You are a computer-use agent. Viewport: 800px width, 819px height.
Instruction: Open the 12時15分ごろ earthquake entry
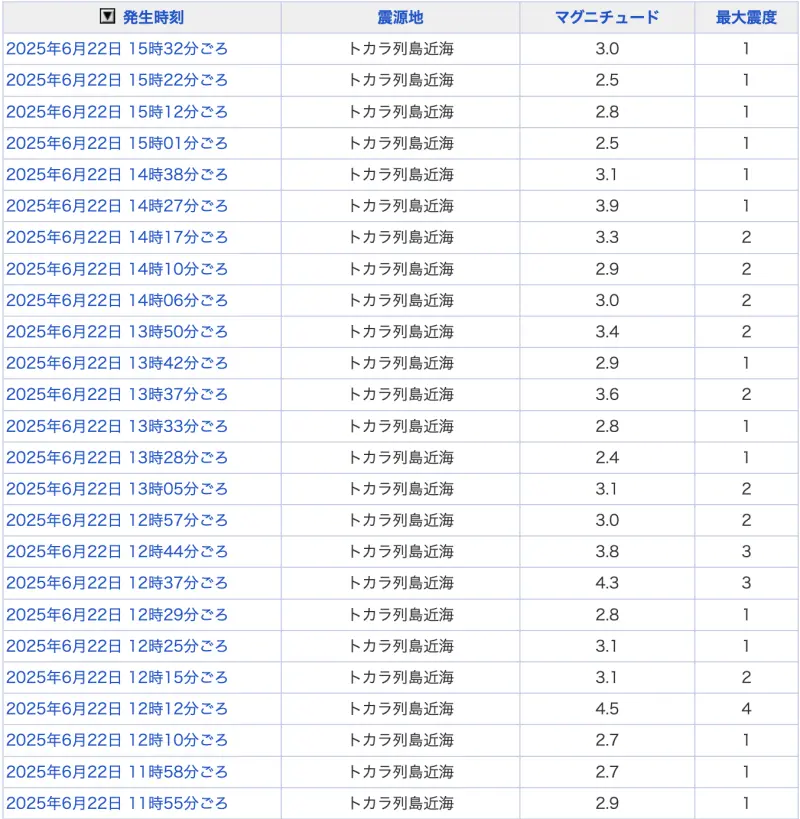click(117, 677)
